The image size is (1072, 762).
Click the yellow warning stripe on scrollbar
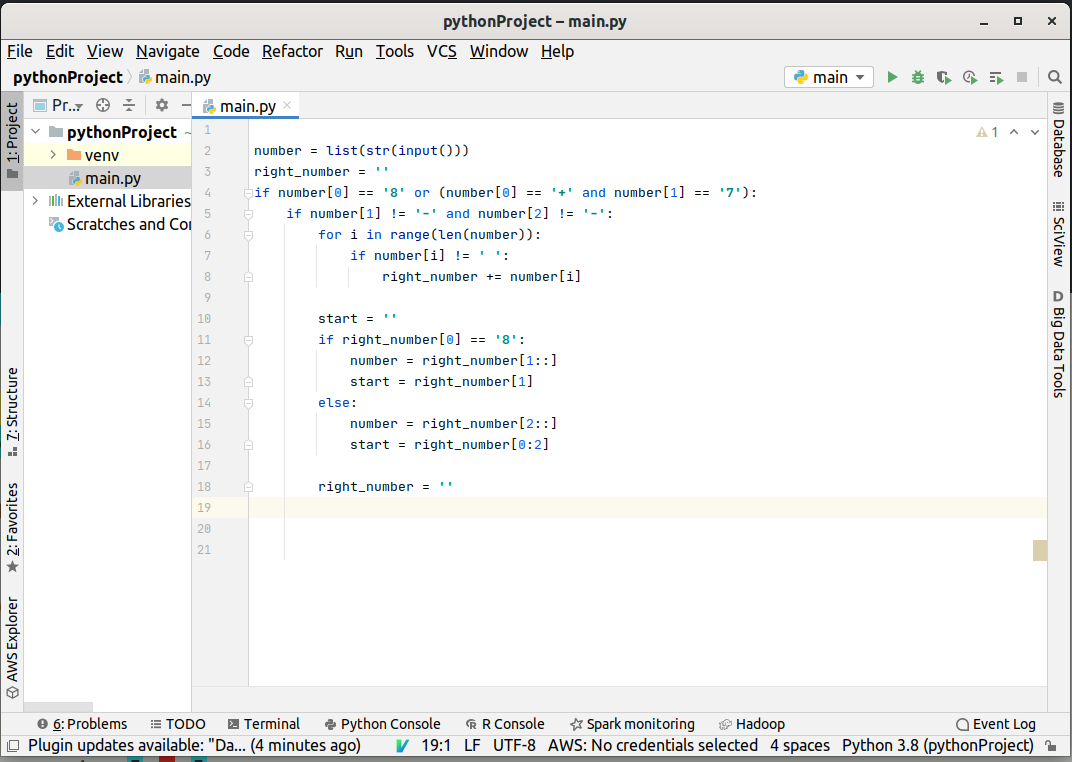point(1040,550)
